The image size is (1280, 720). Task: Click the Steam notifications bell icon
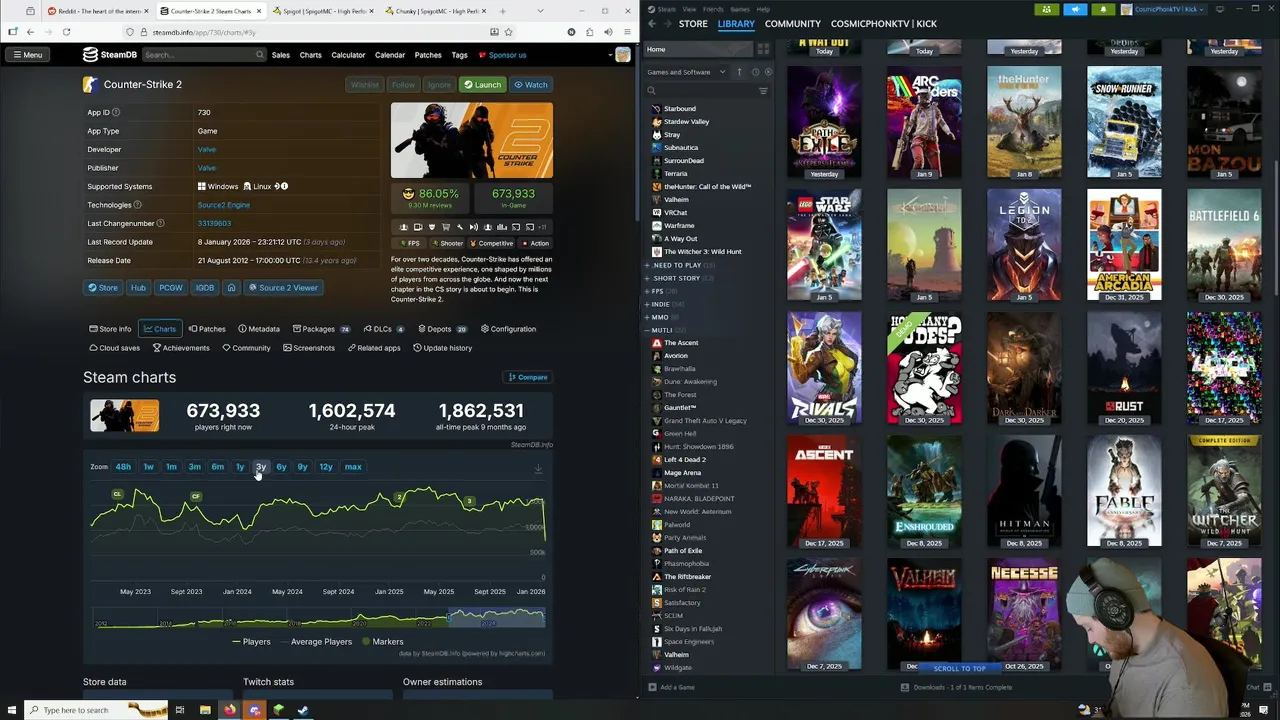click(x=1104, y=9)
